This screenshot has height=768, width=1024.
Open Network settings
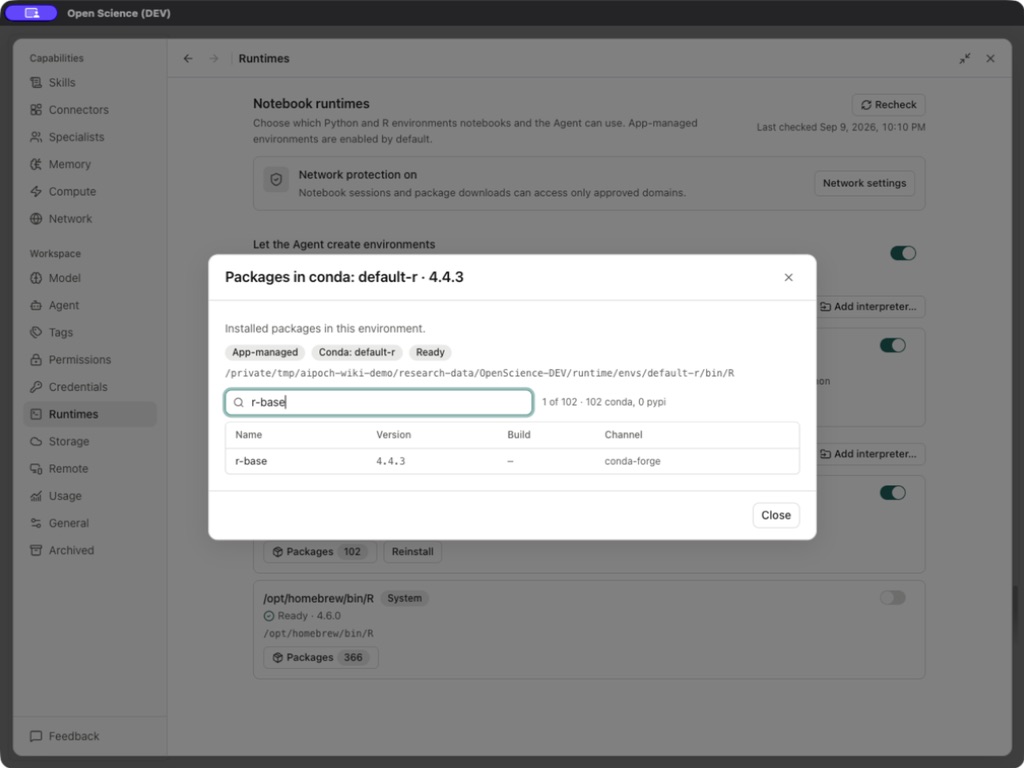pyautogui.click(x=864, y=183)
